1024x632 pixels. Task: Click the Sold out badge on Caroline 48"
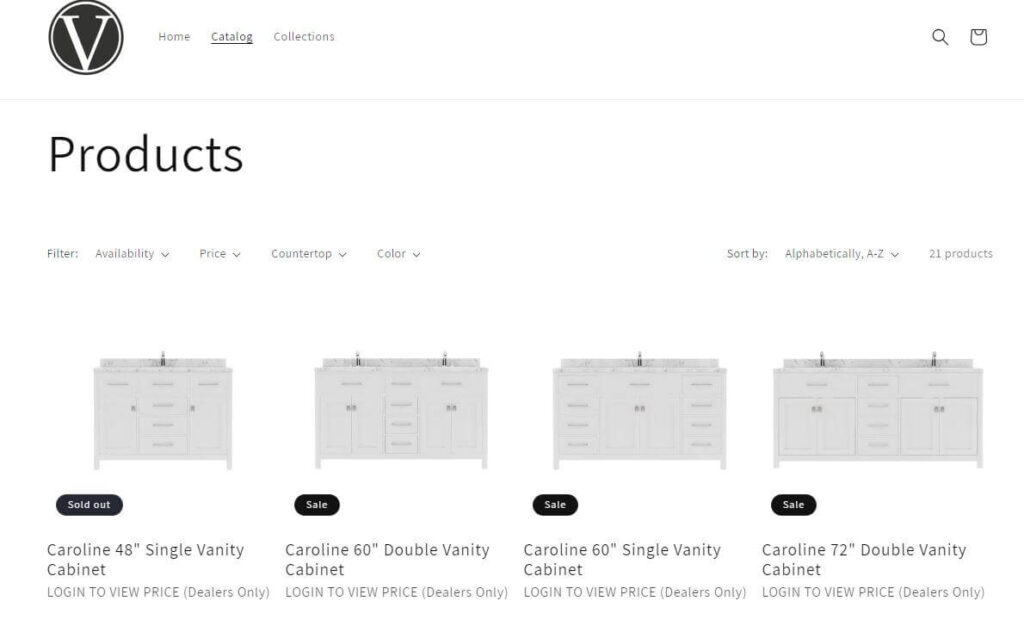(89, 505)
